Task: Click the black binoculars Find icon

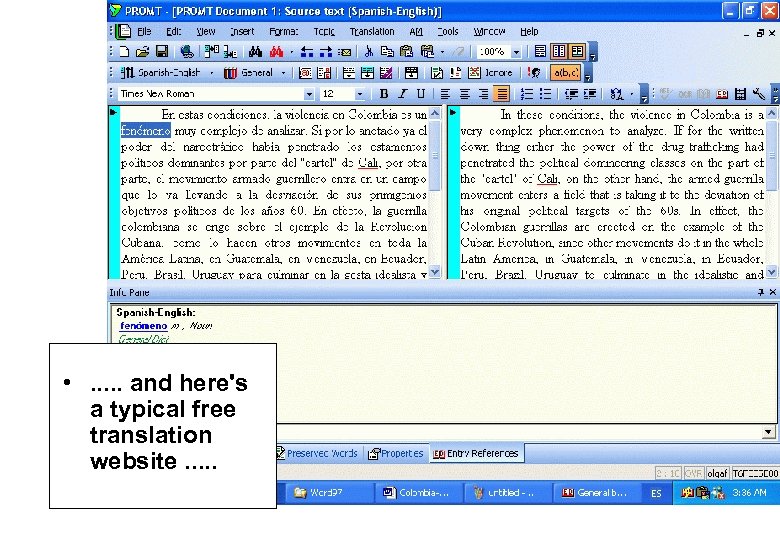Action: pos(256,52)
